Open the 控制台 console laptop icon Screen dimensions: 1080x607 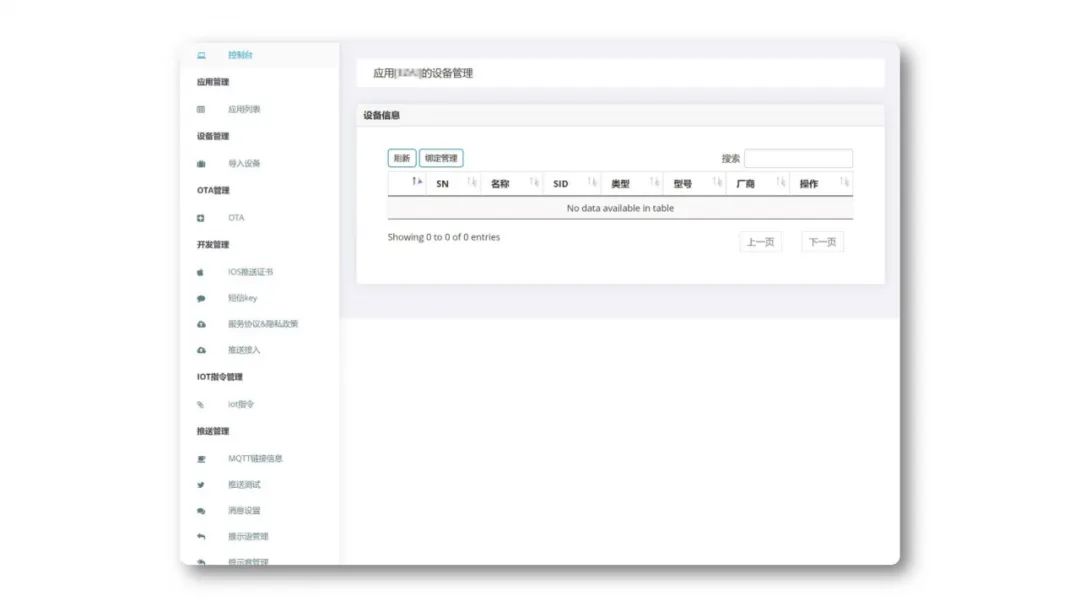pos(201,55)
